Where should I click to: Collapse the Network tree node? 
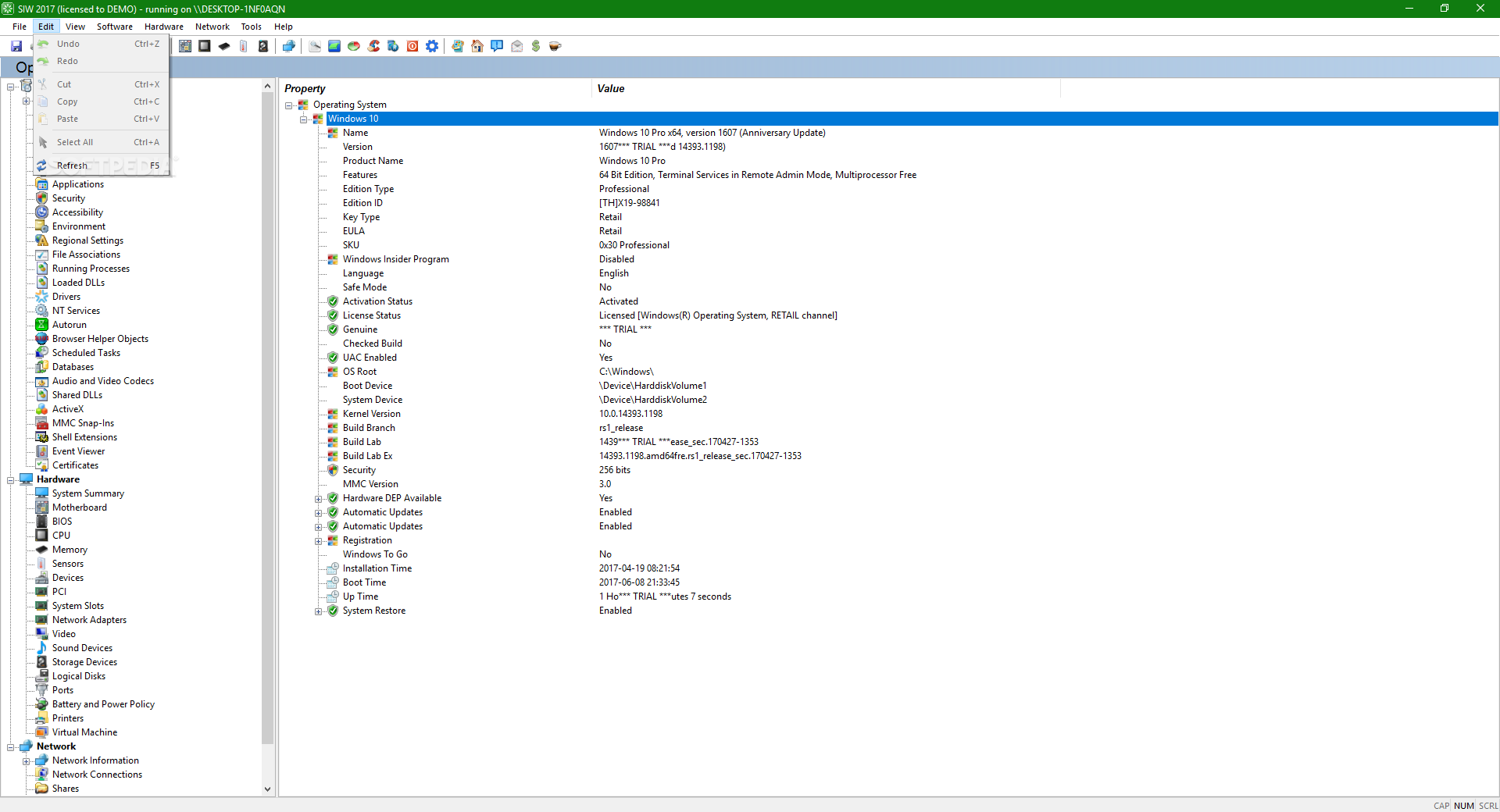point(11,747)
